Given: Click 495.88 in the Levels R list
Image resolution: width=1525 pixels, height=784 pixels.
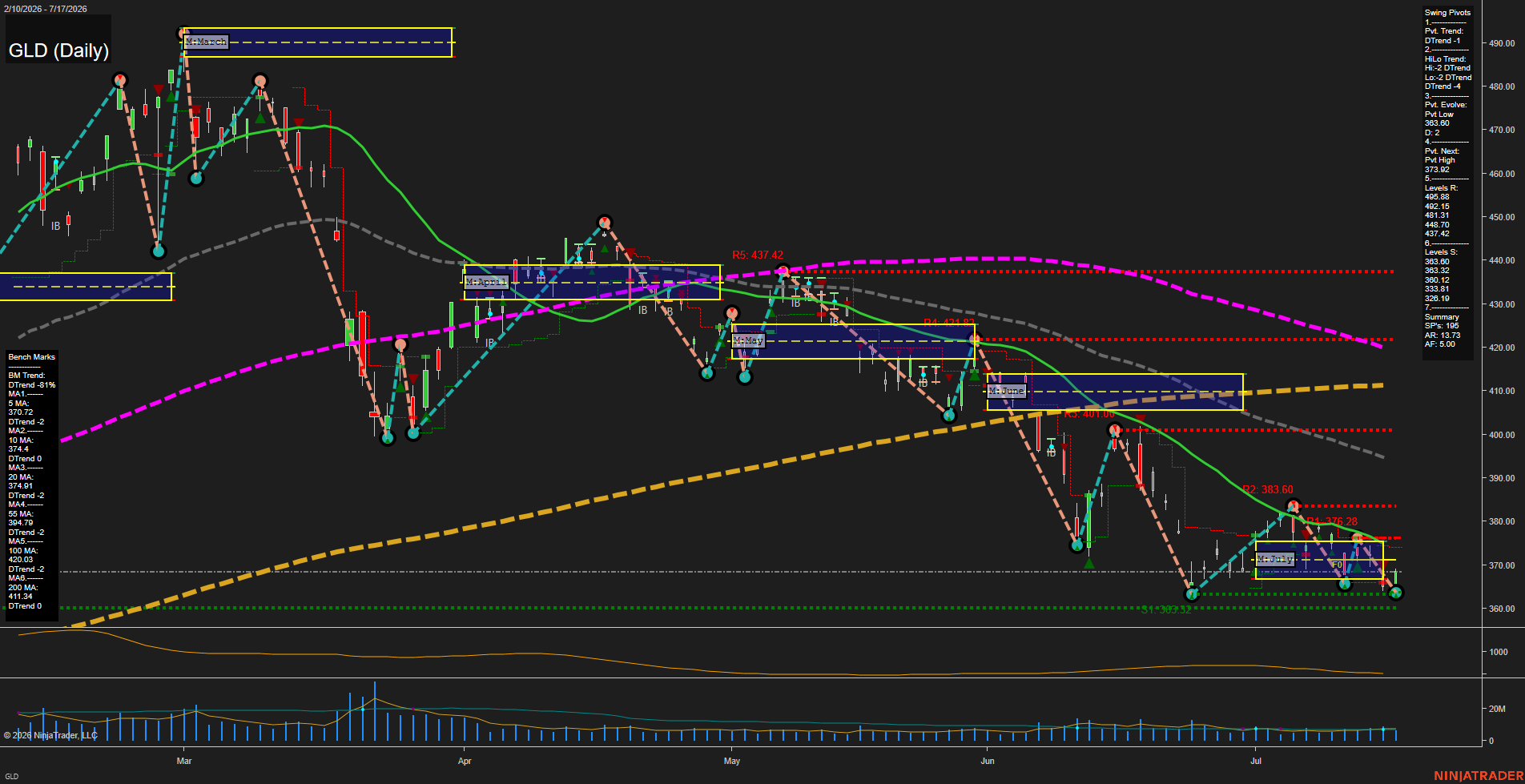Looking at the screenshot, I should pyautogui.click(x=1437, y=197).
